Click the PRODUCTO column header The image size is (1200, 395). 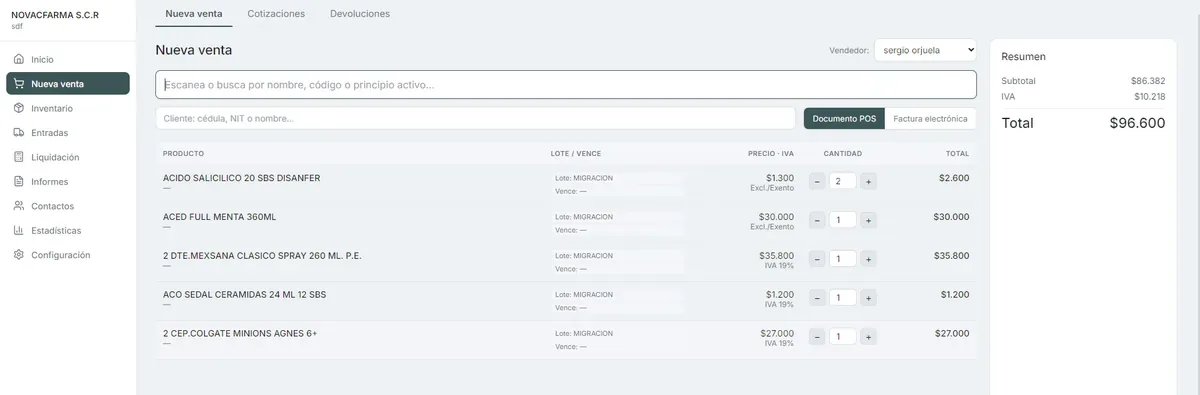[183, 153]
